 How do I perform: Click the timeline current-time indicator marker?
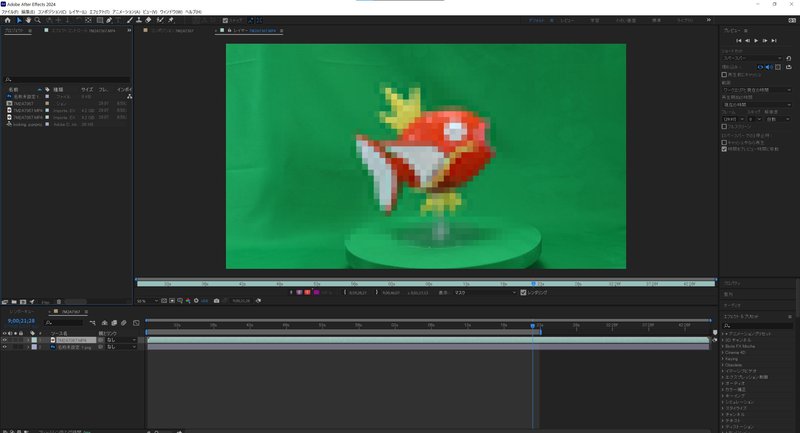pyautogui.click(x=533, y=325)
